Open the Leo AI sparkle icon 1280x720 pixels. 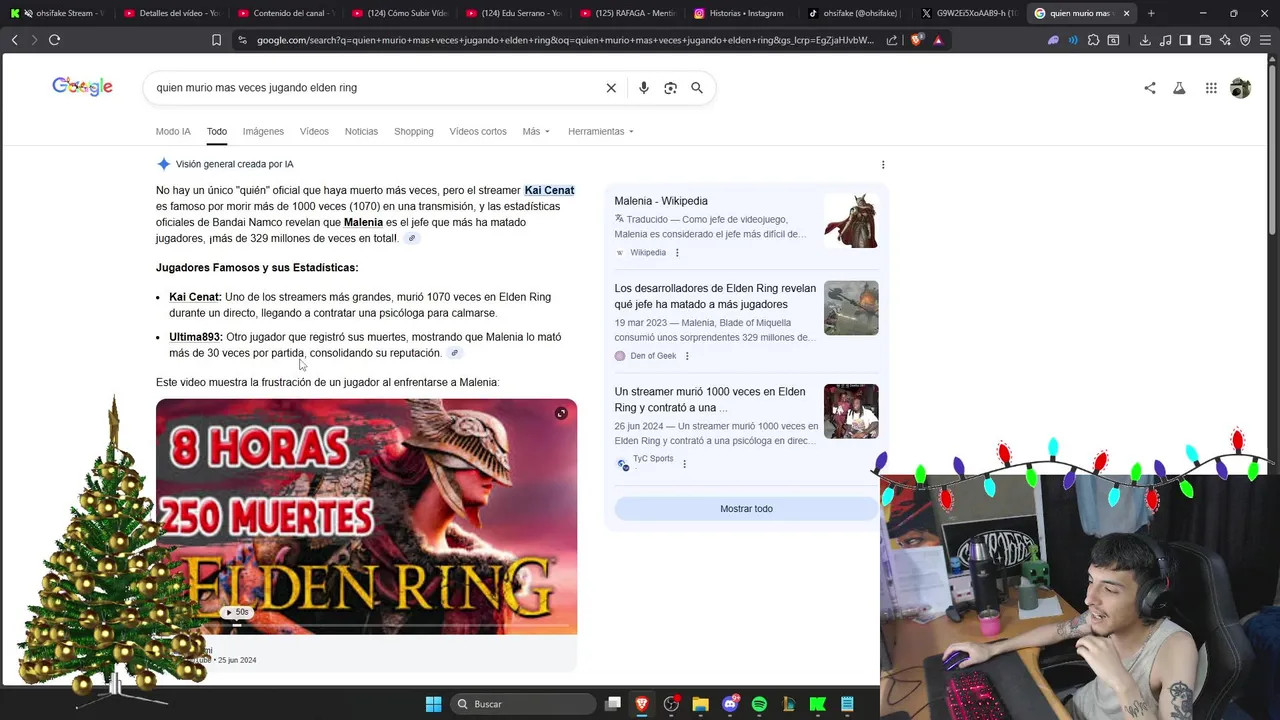[x=1225, y=40]
